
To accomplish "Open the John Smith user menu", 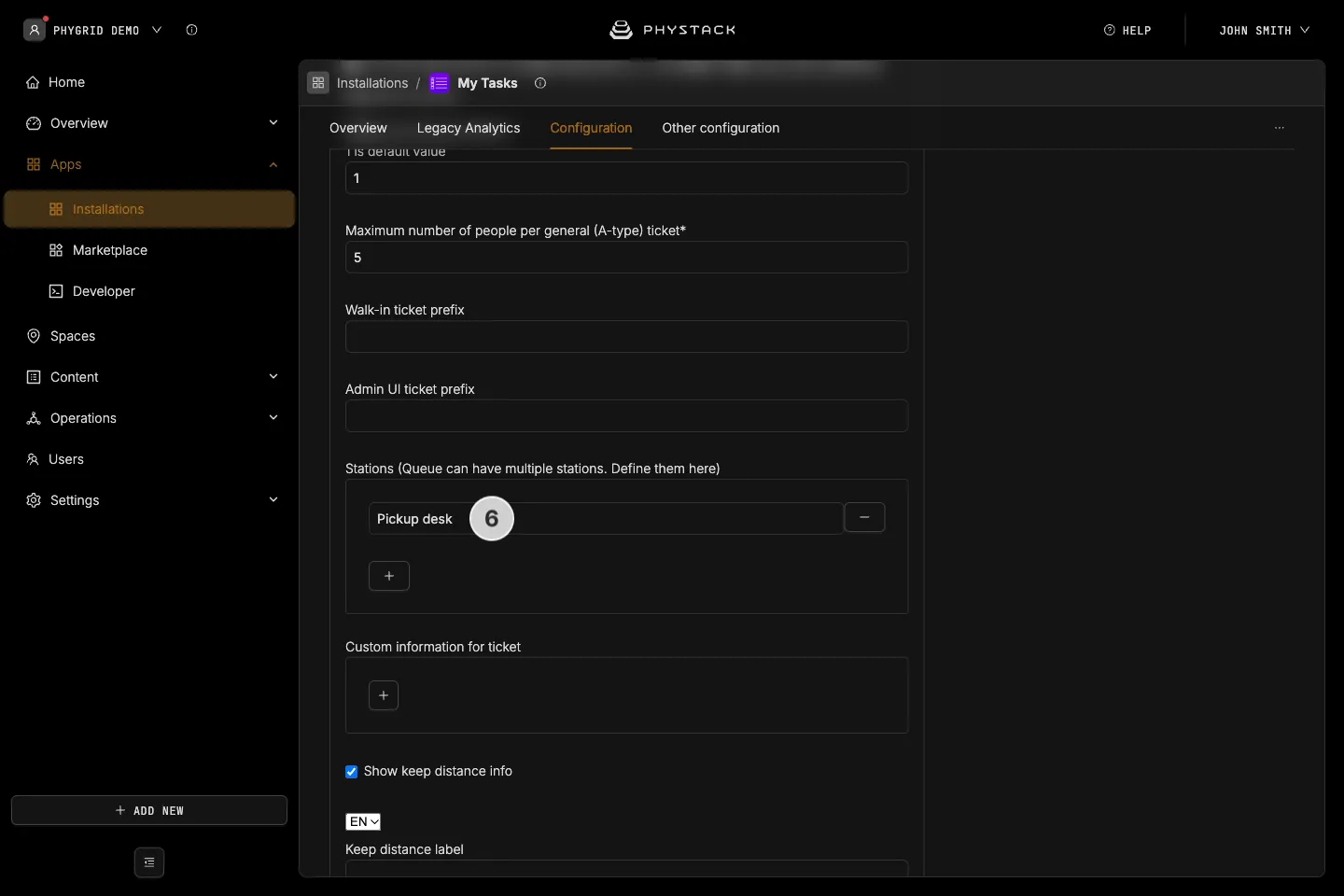I will pos(1264,30).
